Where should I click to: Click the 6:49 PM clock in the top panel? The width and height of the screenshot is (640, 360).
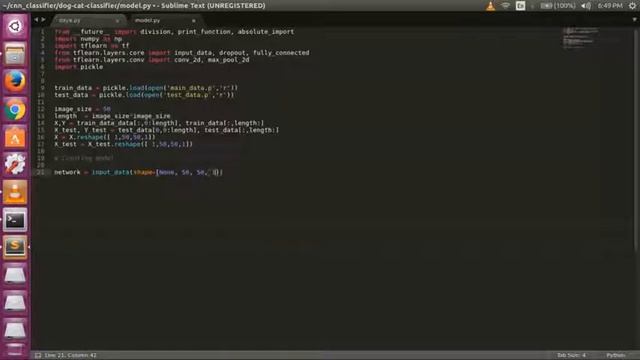point(610,6)
